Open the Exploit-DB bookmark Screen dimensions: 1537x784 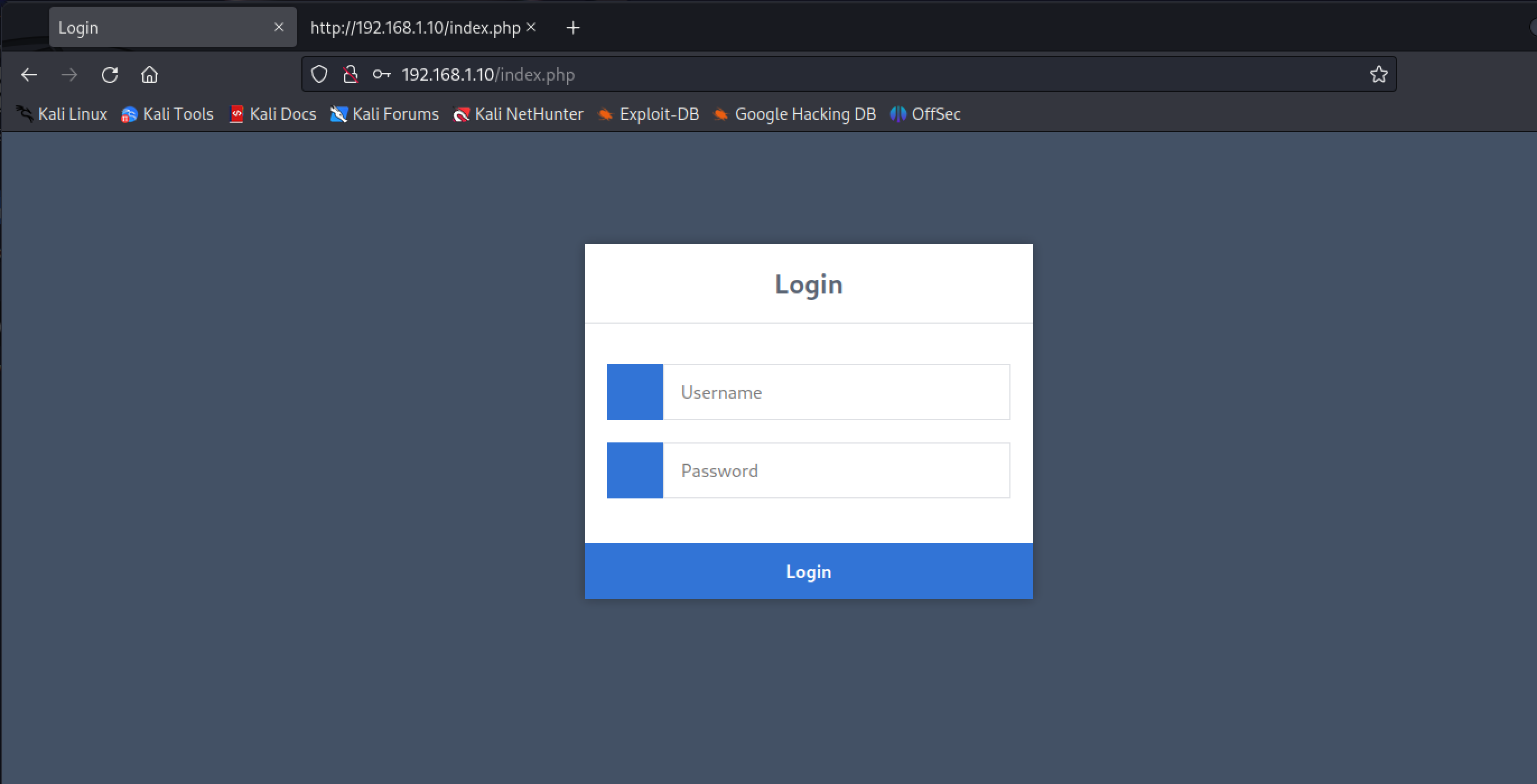(x=649, y=114)
